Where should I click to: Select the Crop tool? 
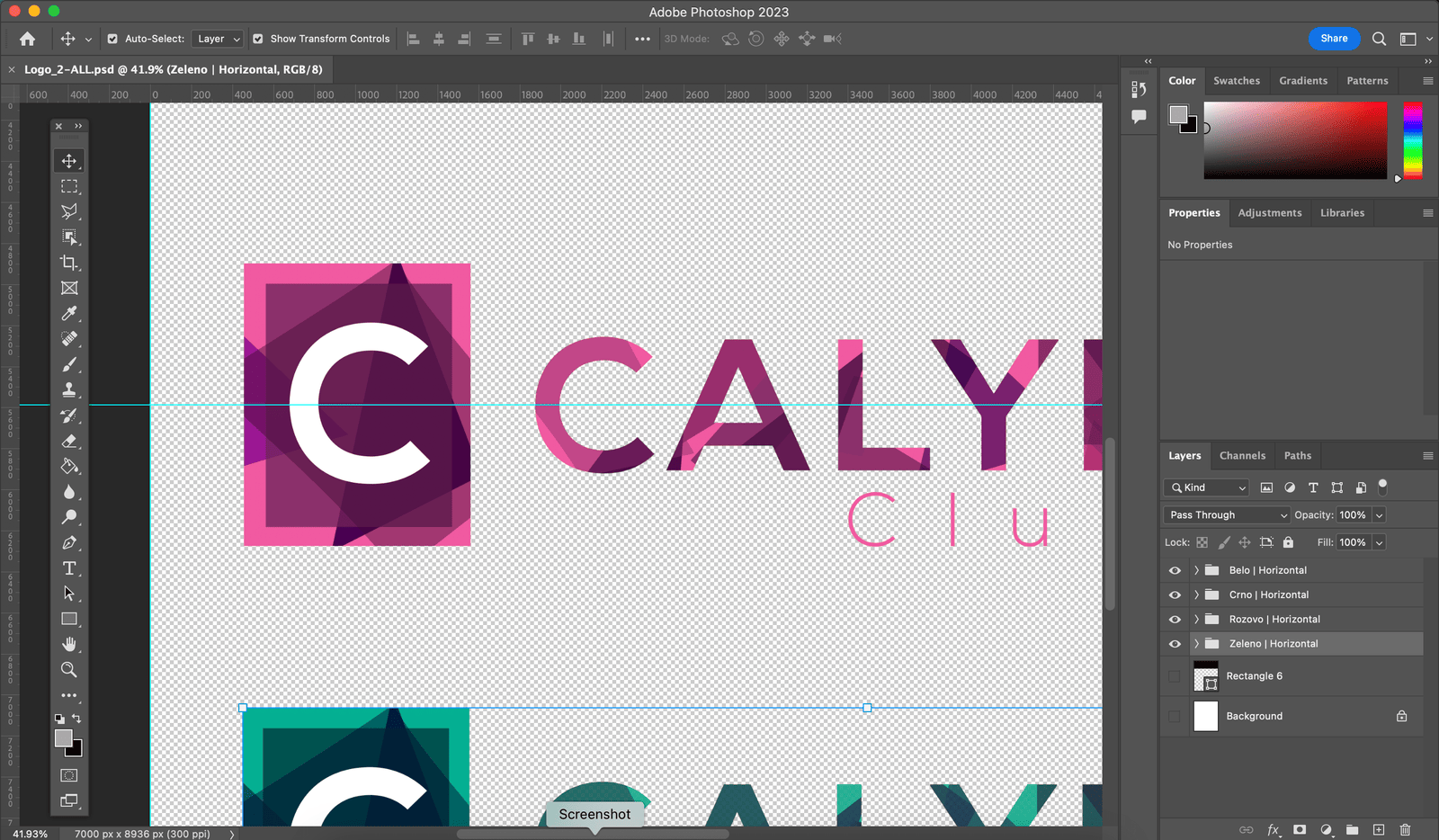tap(69, 263)
